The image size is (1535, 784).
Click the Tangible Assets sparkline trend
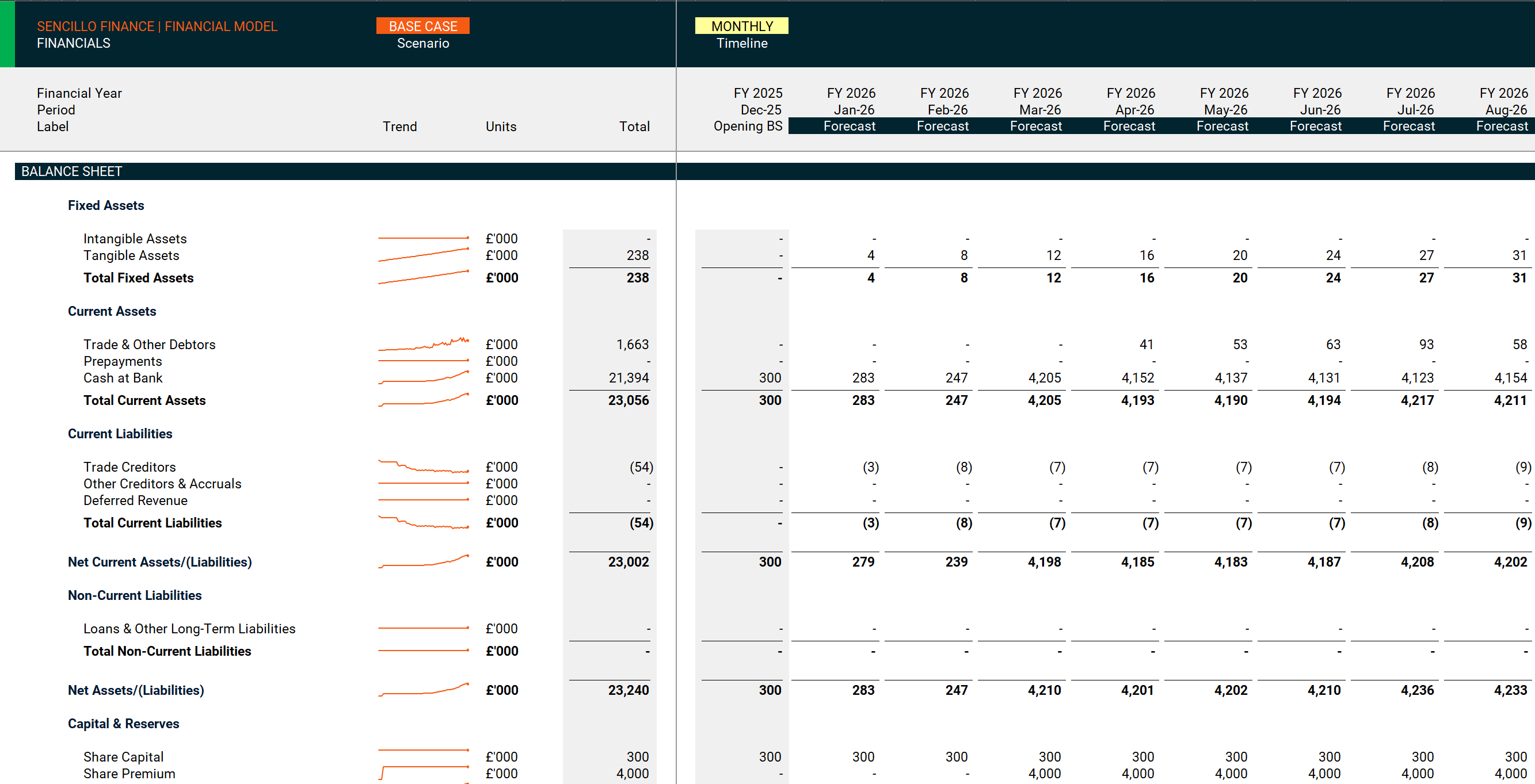click(423, 255)
